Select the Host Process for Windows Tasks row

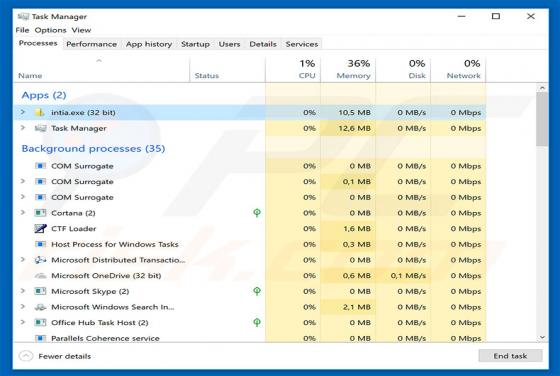250,244
